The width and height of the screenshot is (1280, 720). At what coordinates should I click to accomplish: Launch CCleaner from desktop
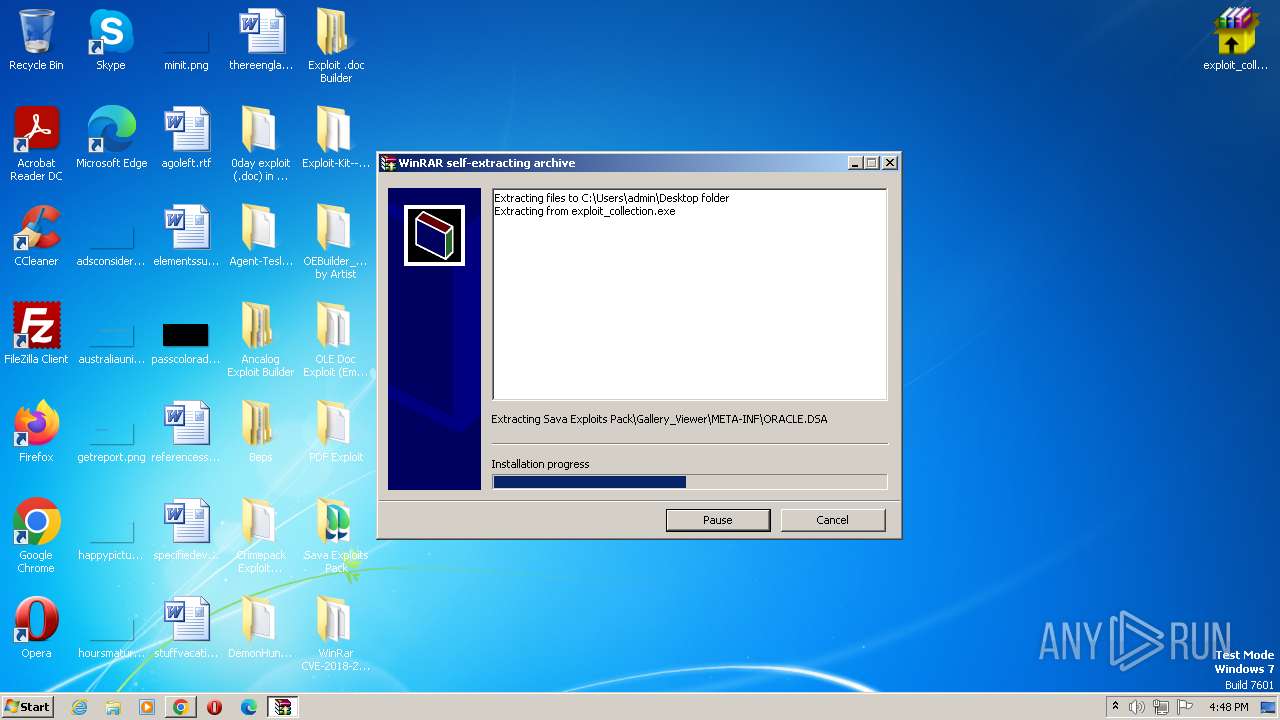click(36, 236)
